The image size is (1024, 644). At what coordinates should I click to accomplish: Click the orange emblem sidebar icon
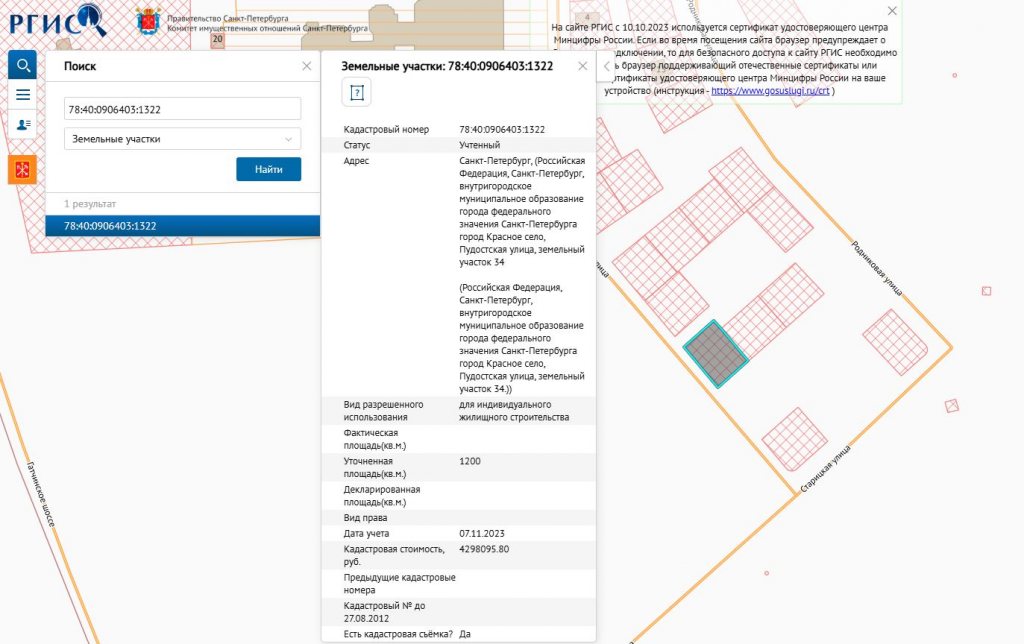pos(22,170)
